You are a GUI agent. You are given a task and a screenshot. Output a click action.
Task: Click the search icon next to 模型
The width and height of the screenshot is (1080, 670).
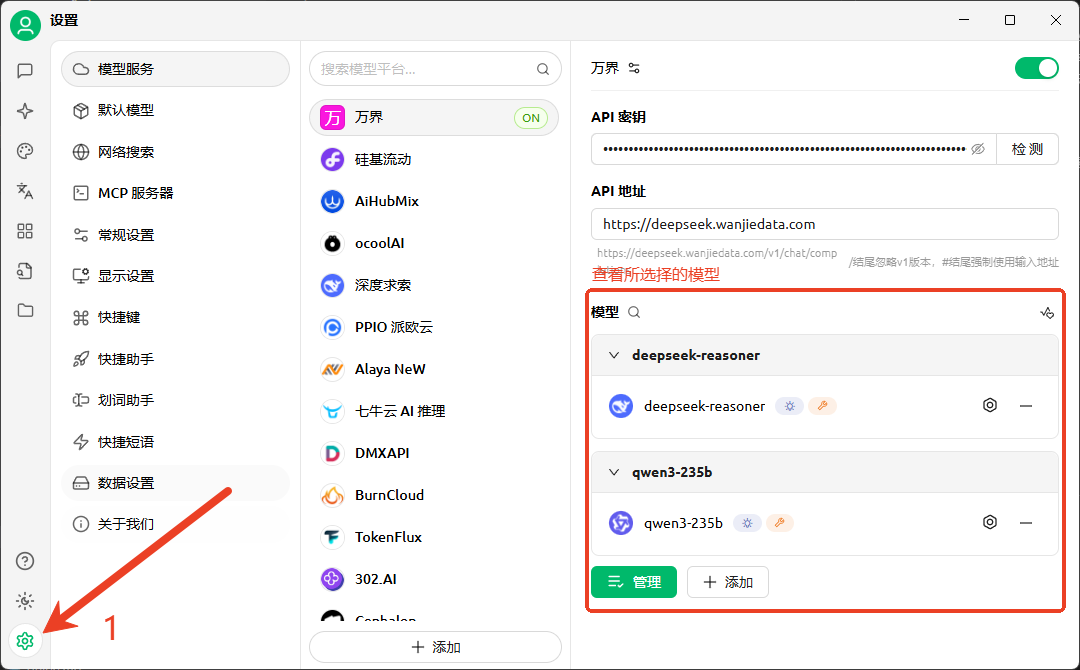[x=634, y=312]
